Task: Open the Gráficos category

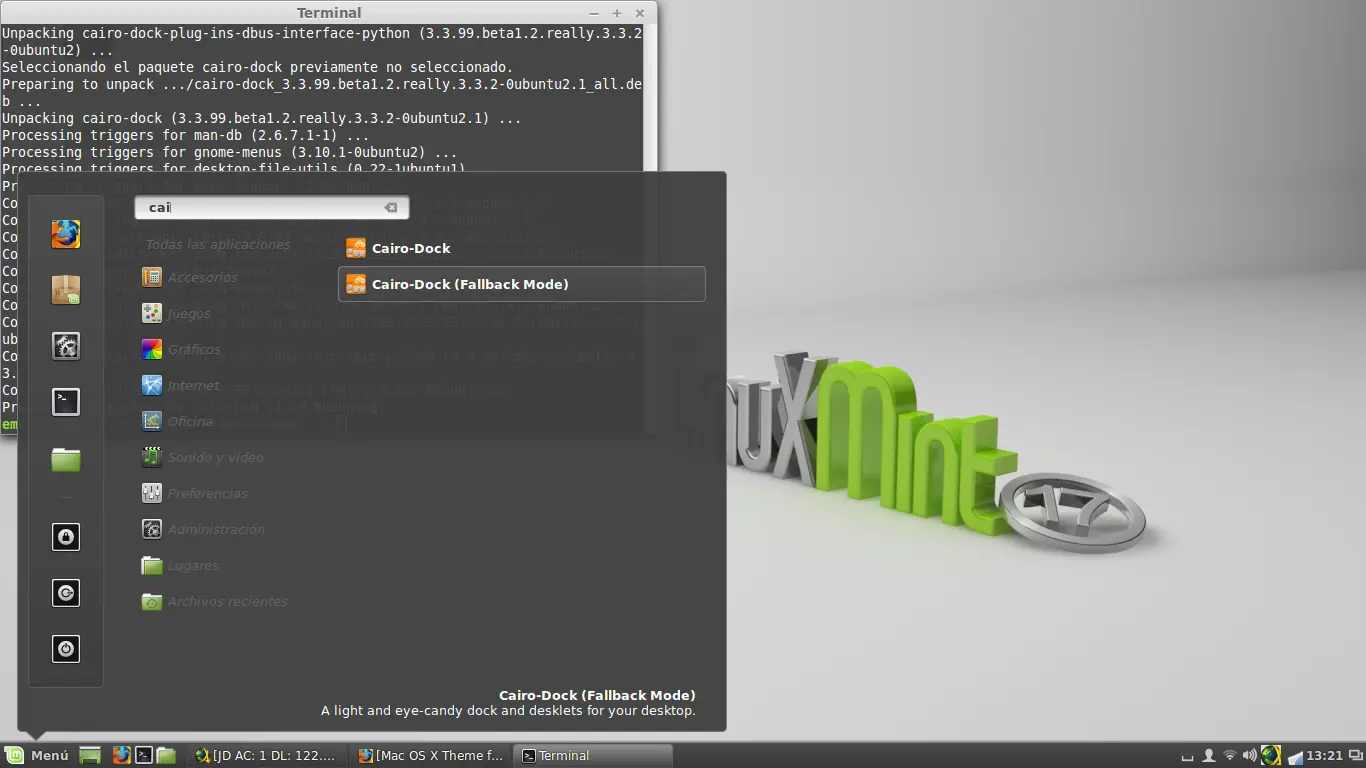Action: 181,349
